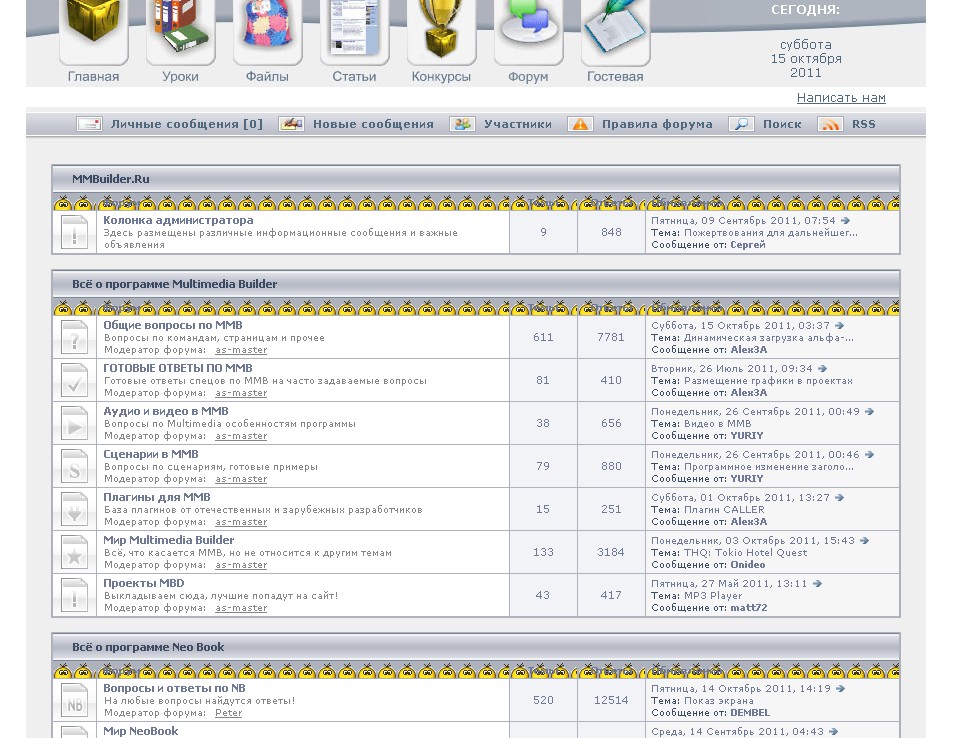Open category Всё о программе Neo Book
Viewport: 975px width, 738px height.
(148, 647)
